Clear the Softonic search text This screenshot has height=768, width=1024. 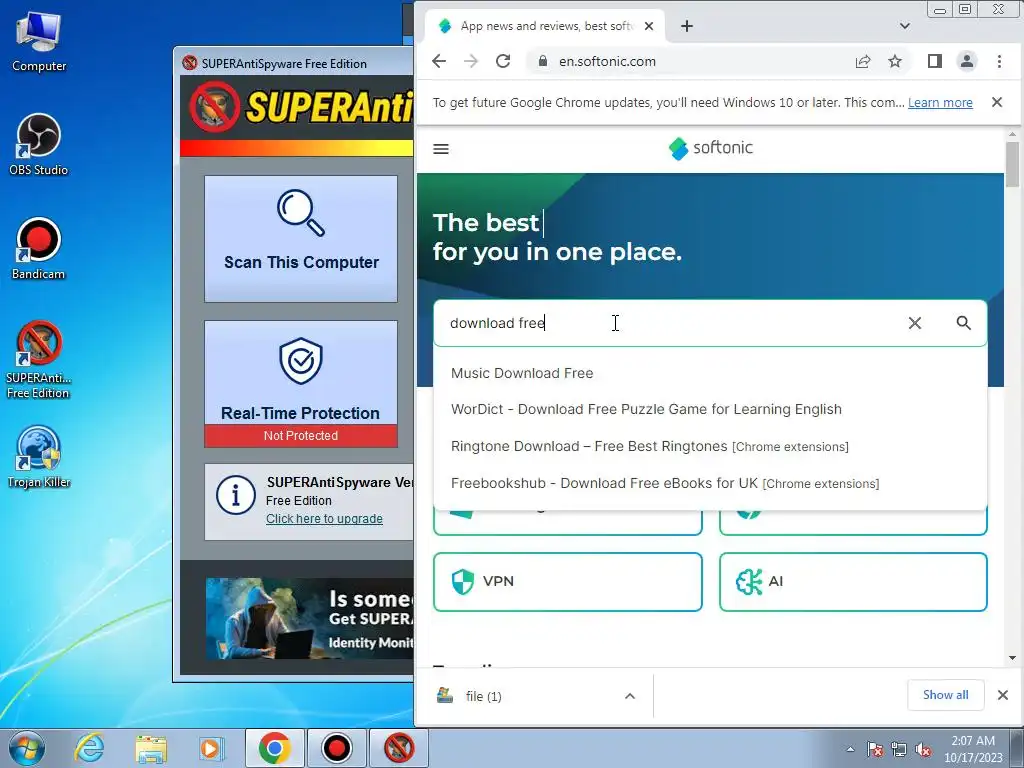pyautogui.click(x=915, y=323)
